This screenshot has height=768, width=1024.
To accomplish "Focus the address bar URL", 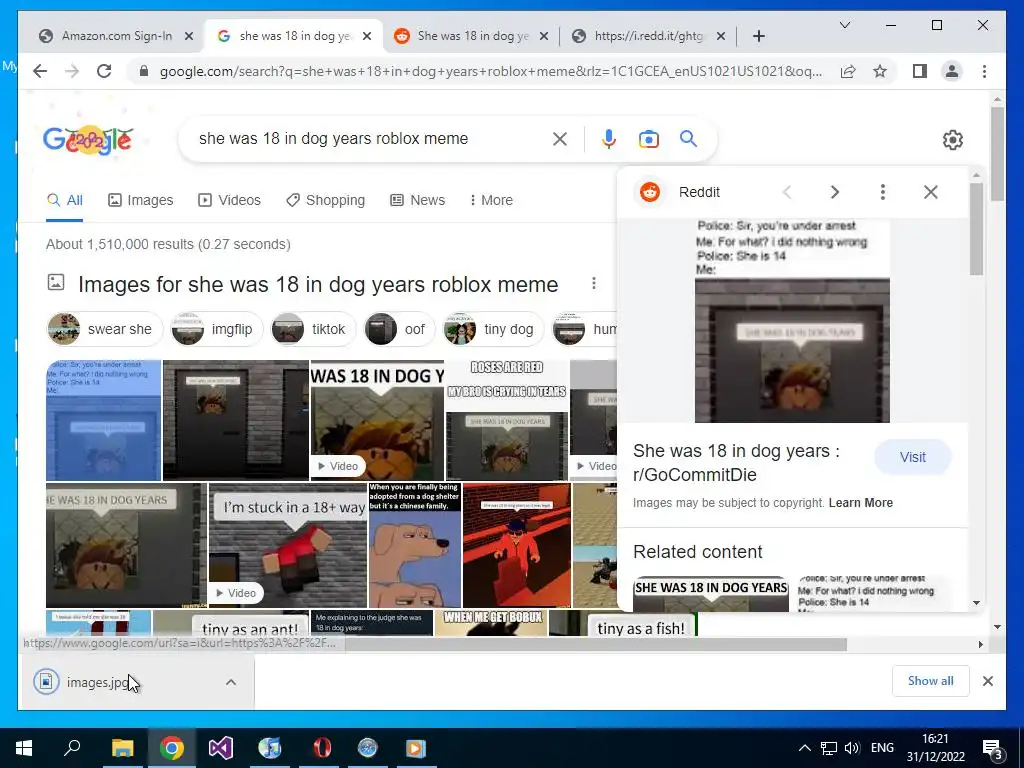I will (x=490, y=71).
